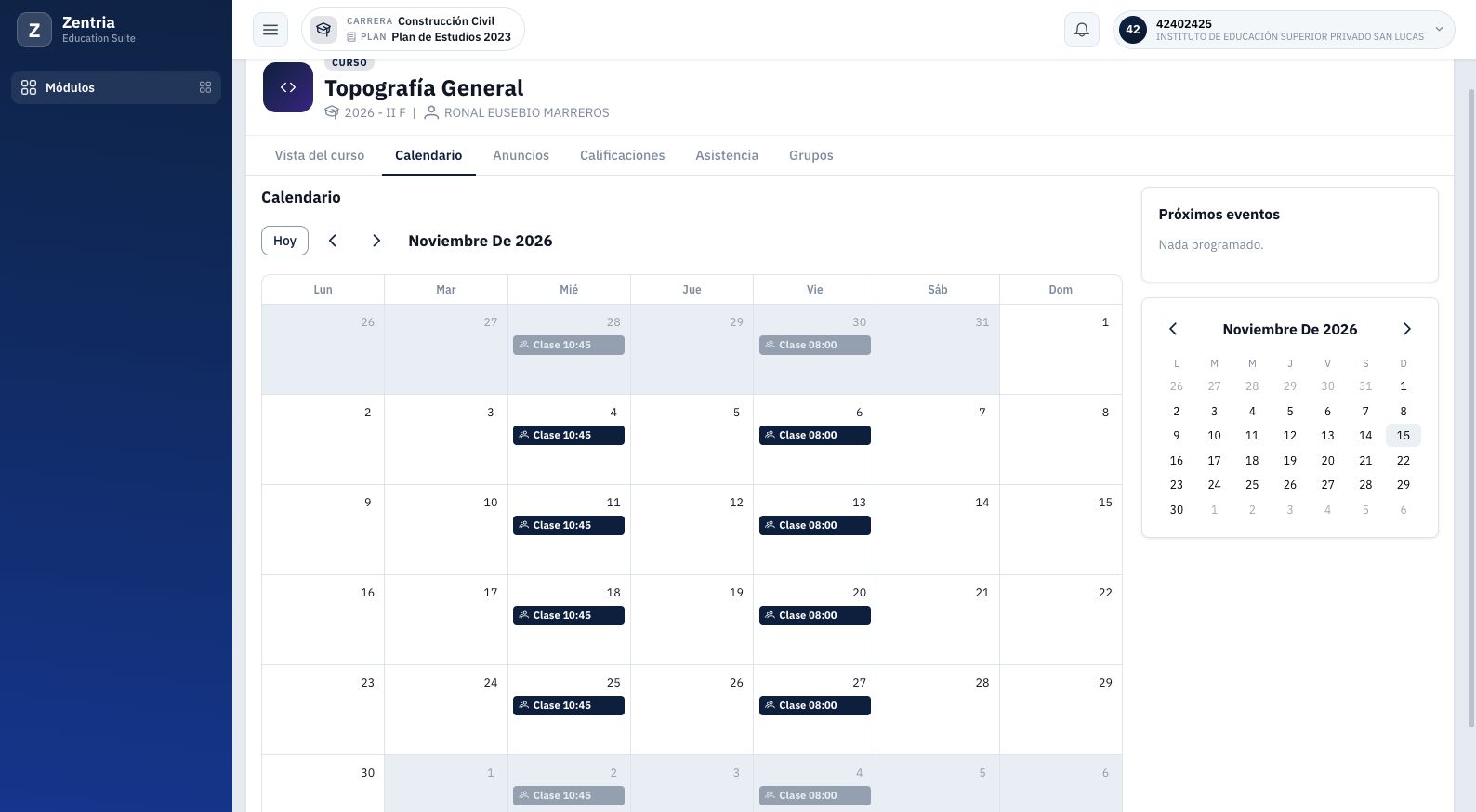This screenshot has height=812, width=1476.
Task: Go to previous month in mini calendar
Action: [x=1173, y=329]
